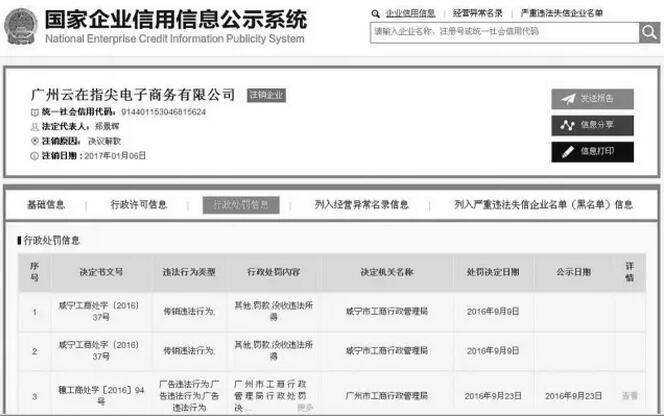
Task: Click the credit code 914401153046815624
Action: (x=163, y=112)
